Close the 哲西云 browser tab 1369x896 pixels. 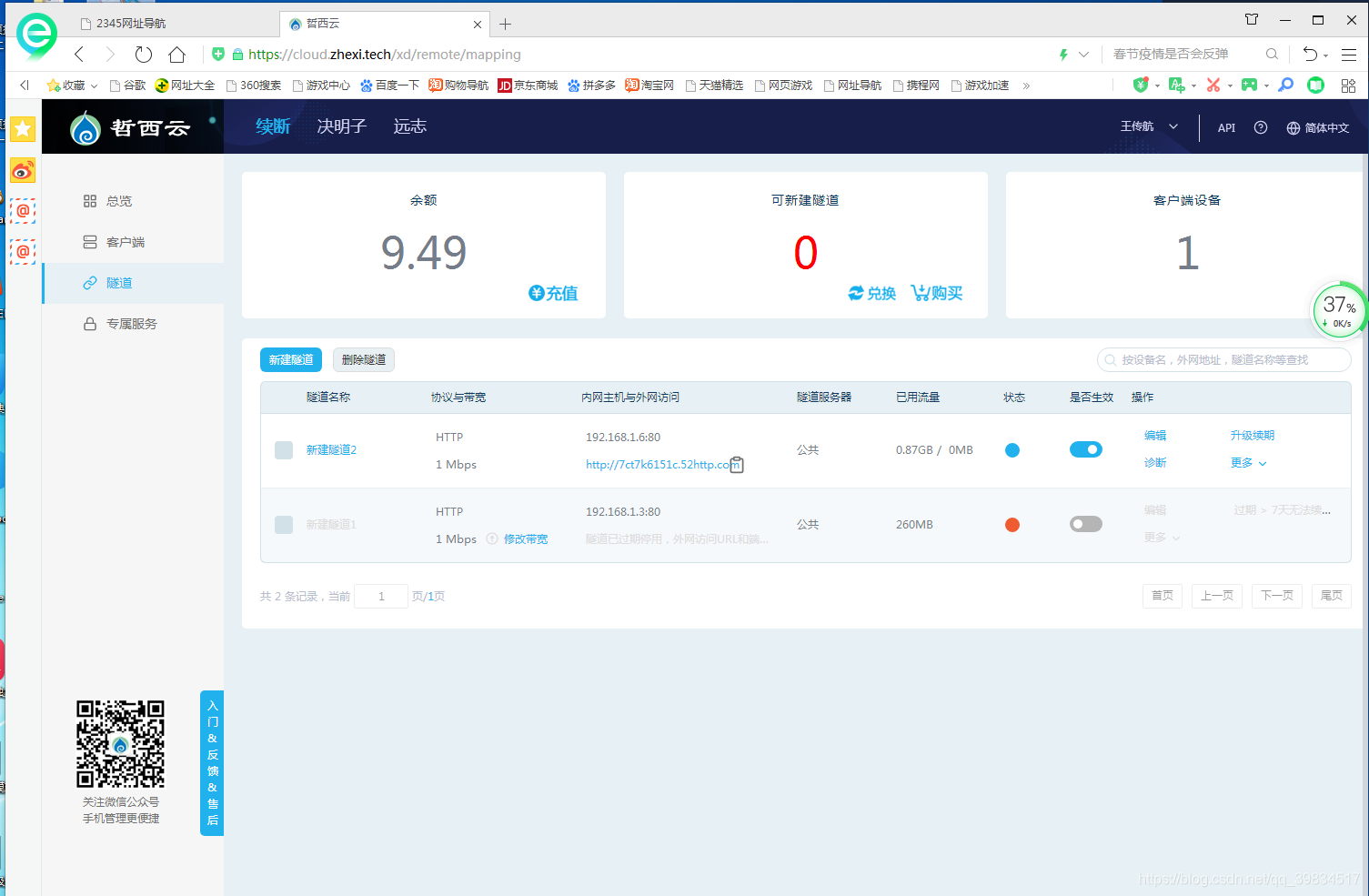pos(478,25)
